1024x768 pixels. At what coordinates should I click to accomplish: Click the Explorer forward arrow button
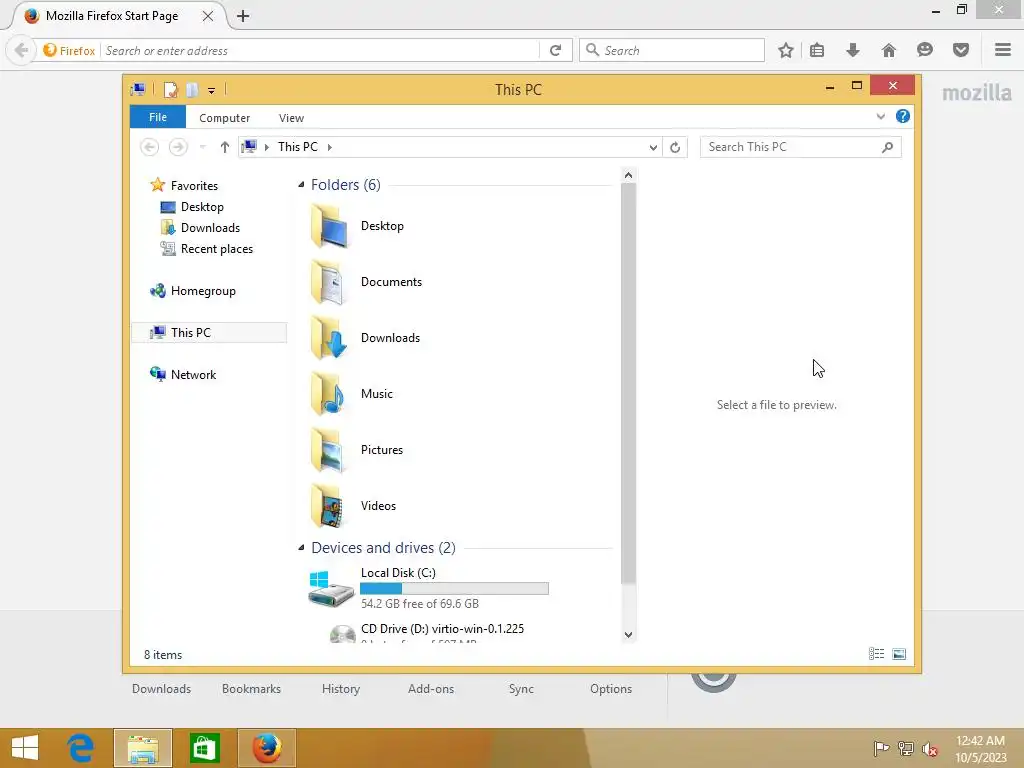[x=178, y=147]
